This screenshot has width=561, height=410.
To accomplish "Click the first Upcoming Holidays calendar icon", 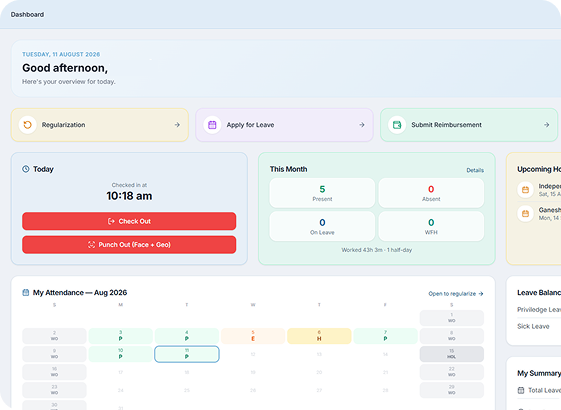I will click(x=525, y=190).
